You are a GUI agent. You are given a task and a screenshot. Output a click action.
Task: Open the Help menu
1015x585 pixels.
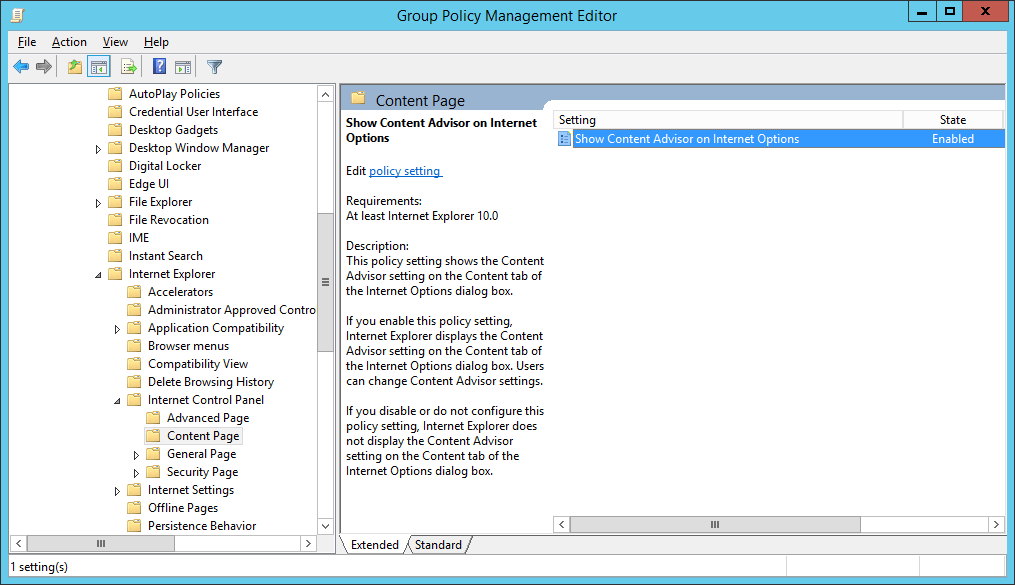[x=156, y=42]
